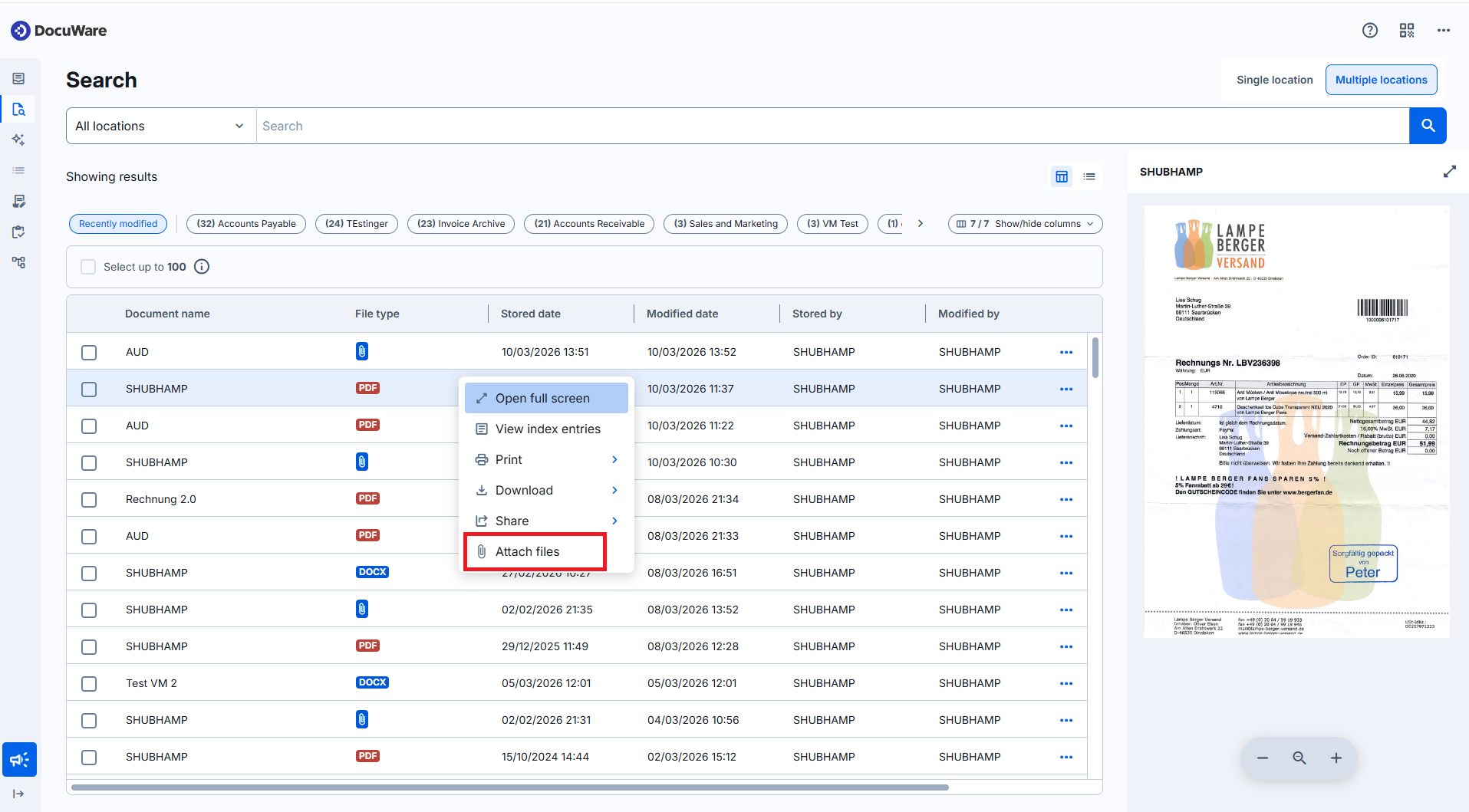This screenshot has width=1469, height=812.
Task: Click the clip file type icon in first AUD row
Action: click(362, 351)
